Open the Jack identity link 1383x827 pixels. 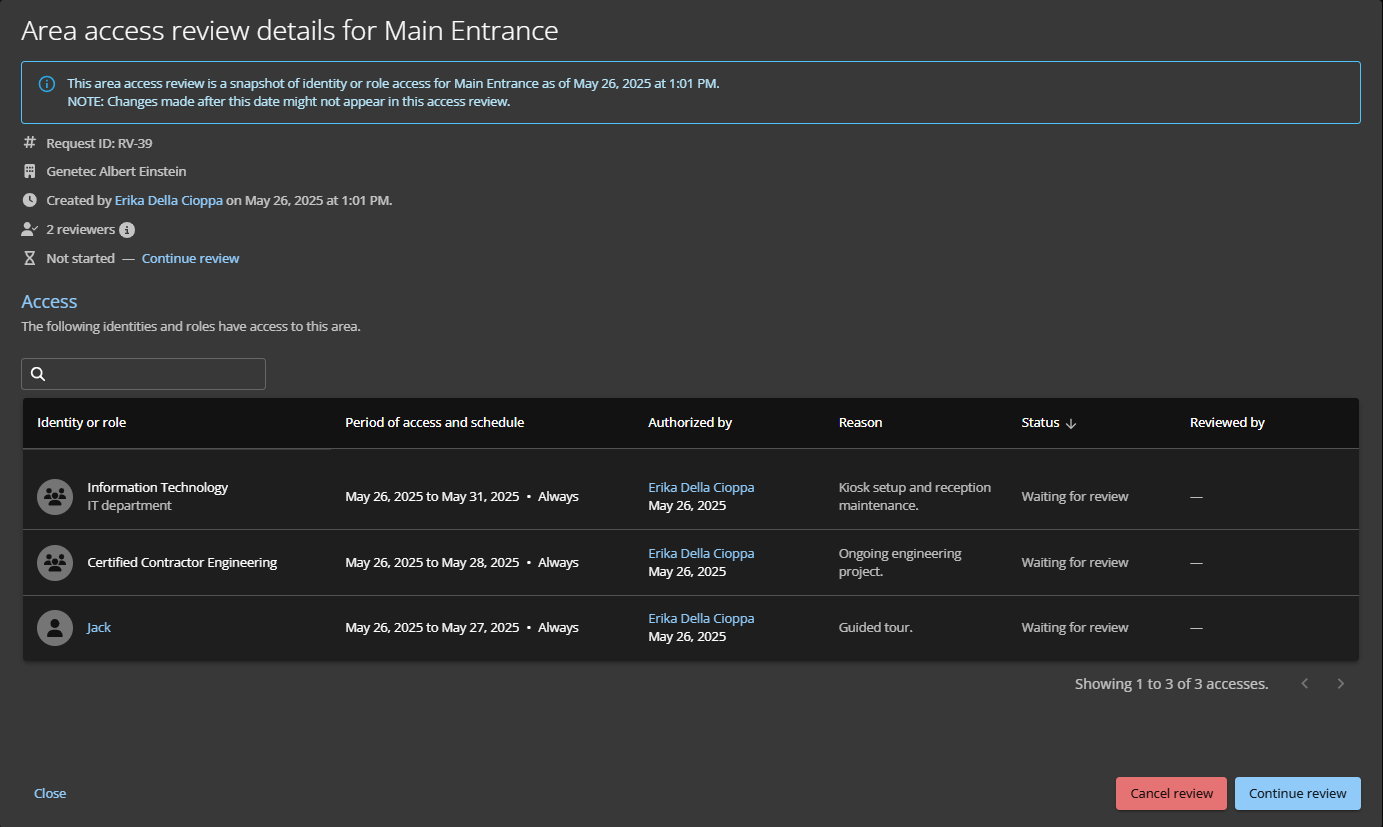(99, 628)
